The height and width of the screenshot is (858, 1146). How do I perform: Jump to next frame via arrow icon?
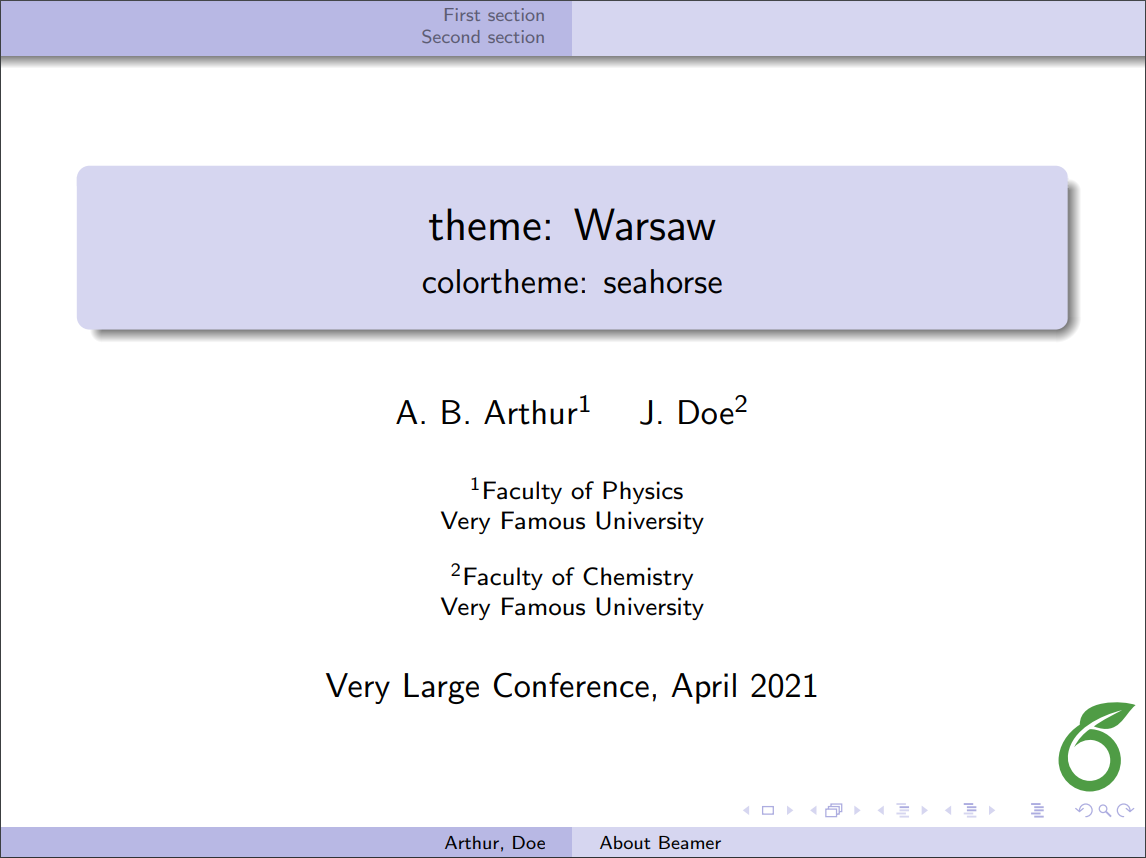pos(858,810)
